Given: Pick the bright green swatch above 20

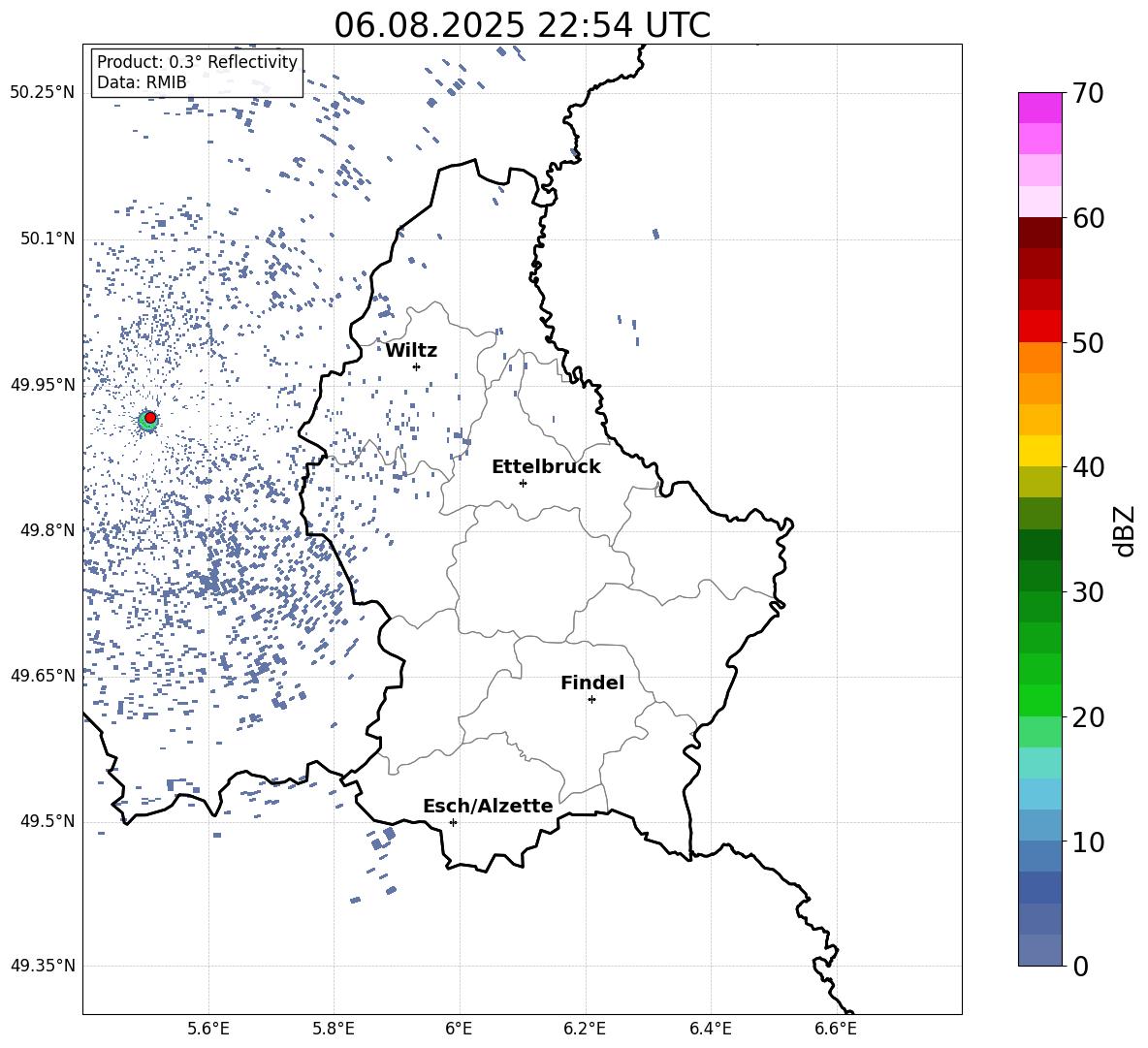Looking at the screenshot, I should [1040, 700].
